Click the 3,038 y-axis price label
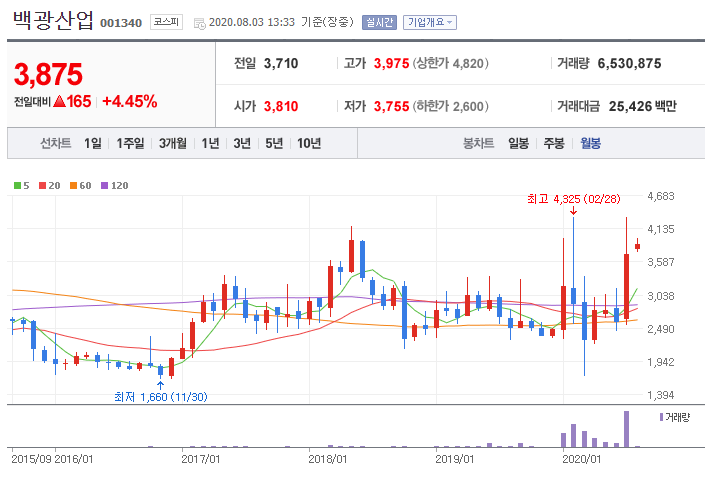705x481 pixels. point(660,296)
